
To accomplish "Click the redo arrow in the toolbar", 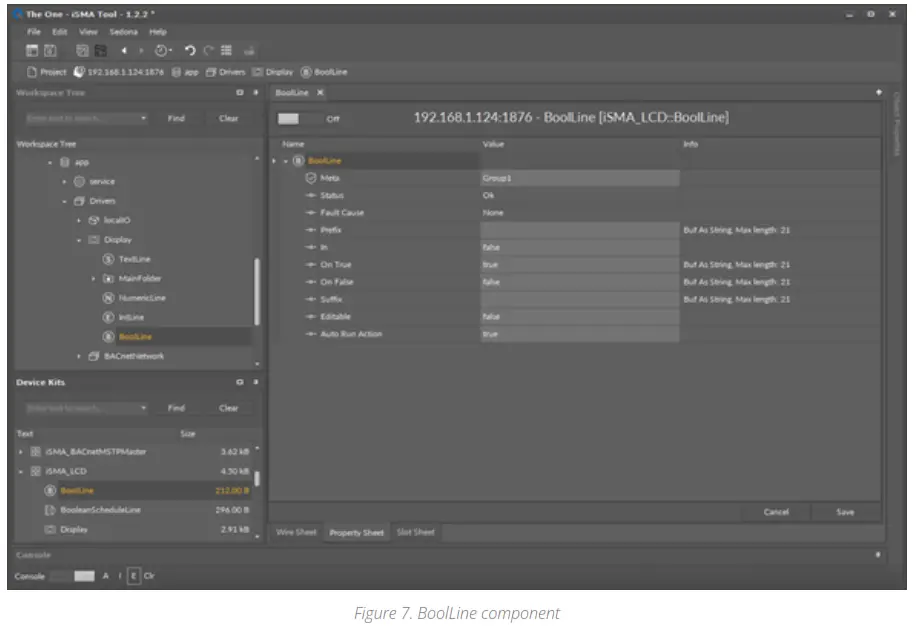I will pyautogui.click(x=209, y=51).
